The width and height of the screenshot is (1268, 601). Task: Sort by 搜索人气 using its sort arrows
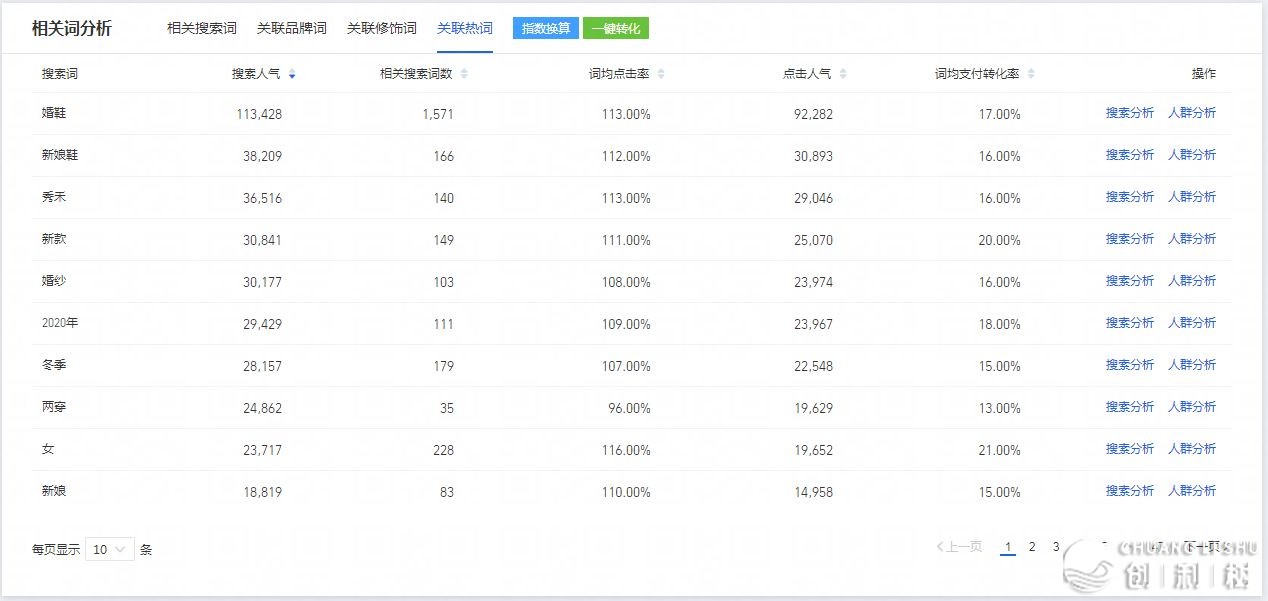(291, 74)
